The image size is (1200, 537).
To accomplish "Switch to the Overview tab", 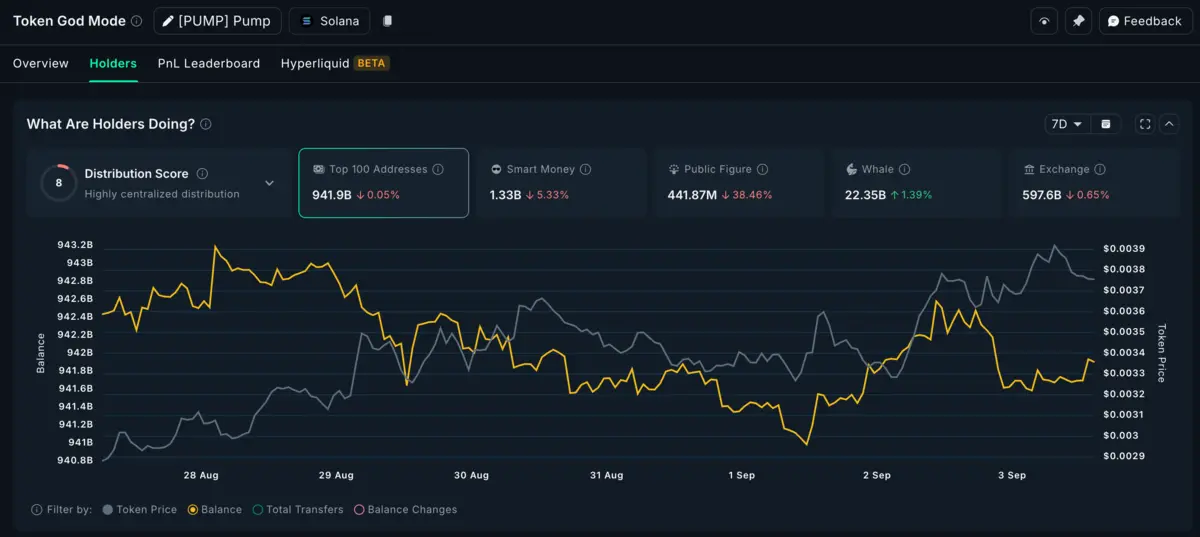I will (41, 63).
